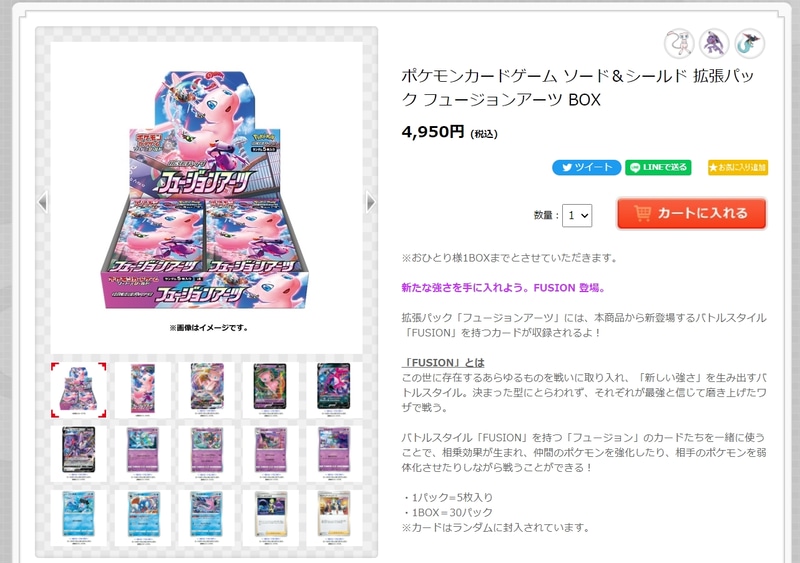This screenshot has height=563, width=800.
Task: Click the main Fusion Arts box image
Action: pyautogui.click(x=205, y=190)
